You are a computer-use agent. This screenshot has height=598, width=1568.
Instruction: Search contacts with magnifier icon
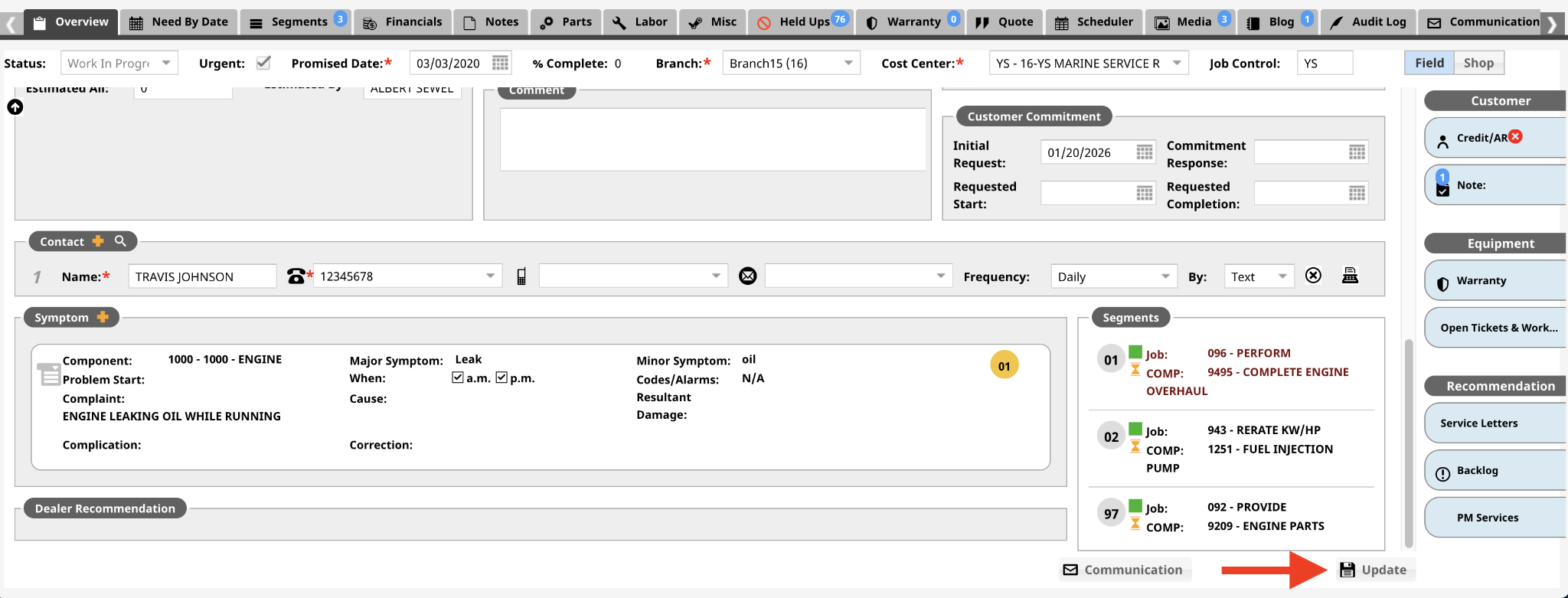120,241
